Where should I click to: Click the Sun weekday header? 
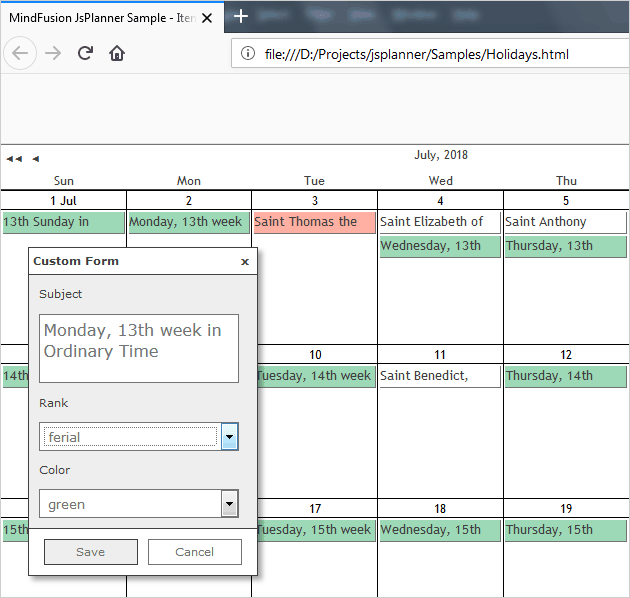63,181
